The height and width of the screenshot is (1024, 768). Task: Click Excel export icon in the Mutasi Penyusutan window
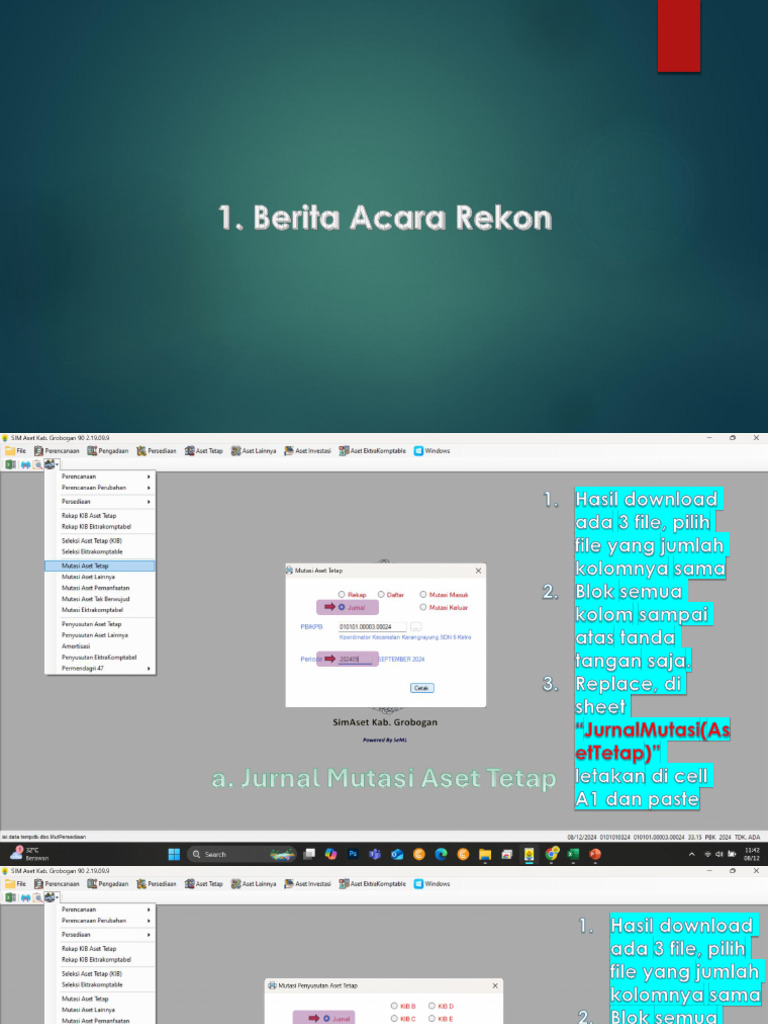pyautogui.click(x=10, y=897)
